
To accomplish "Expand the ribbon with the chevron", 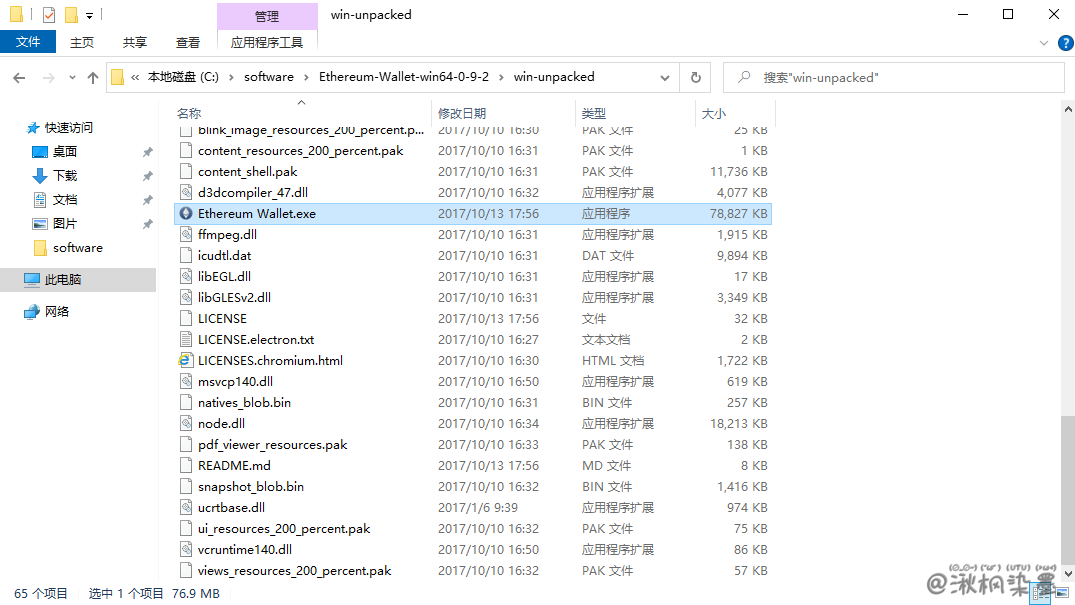I will [x=1042, y=43].
